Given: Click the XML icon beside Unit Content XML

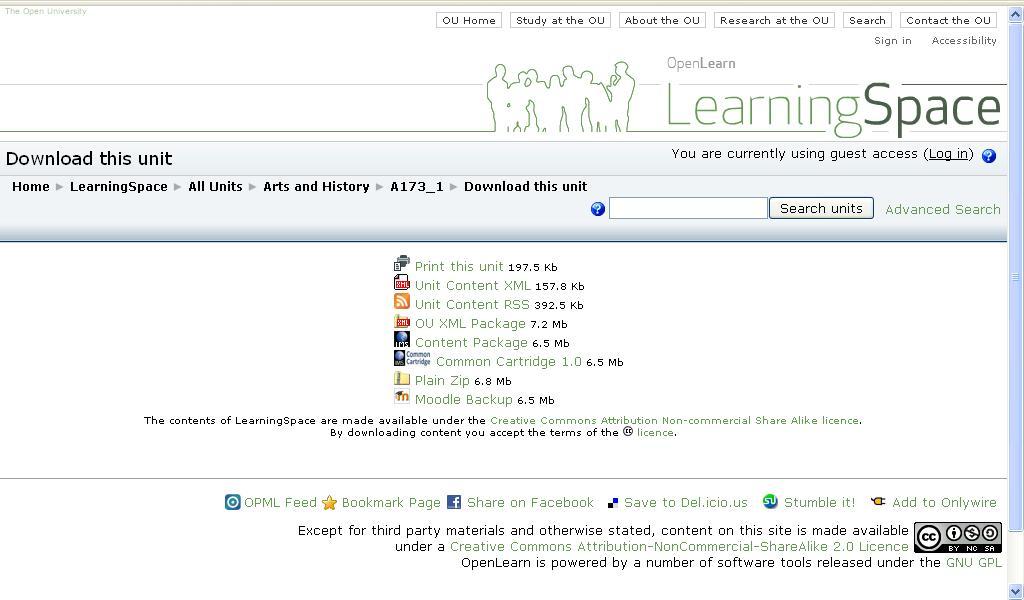Looking at the screenshot, I should (402, 283).
